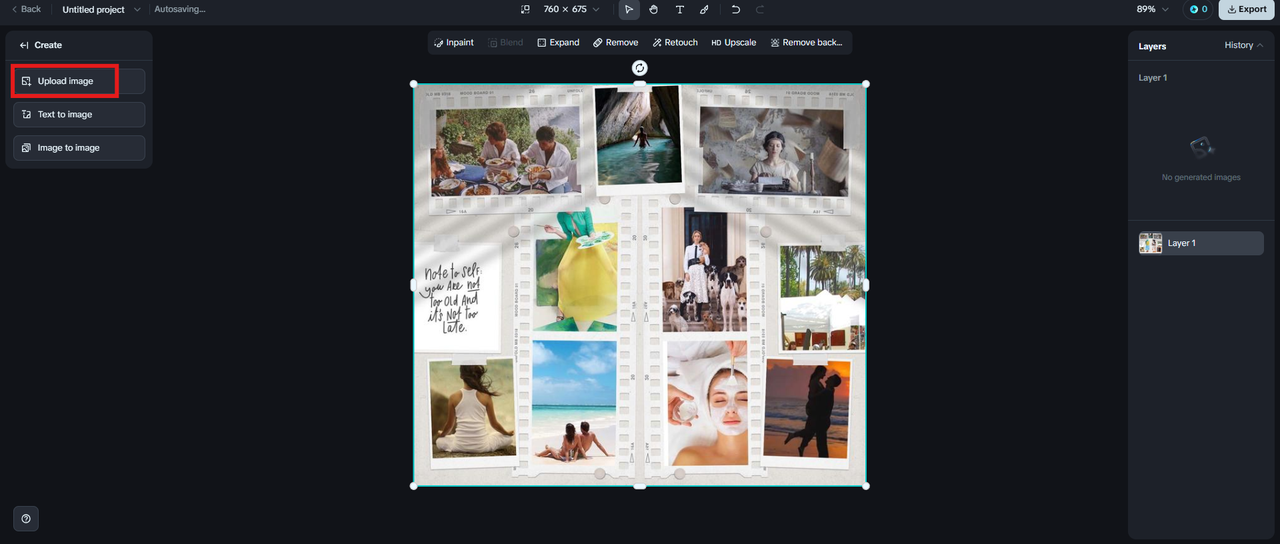
Task: Select the Remove eraser tool
Action: tap(615, 43)
